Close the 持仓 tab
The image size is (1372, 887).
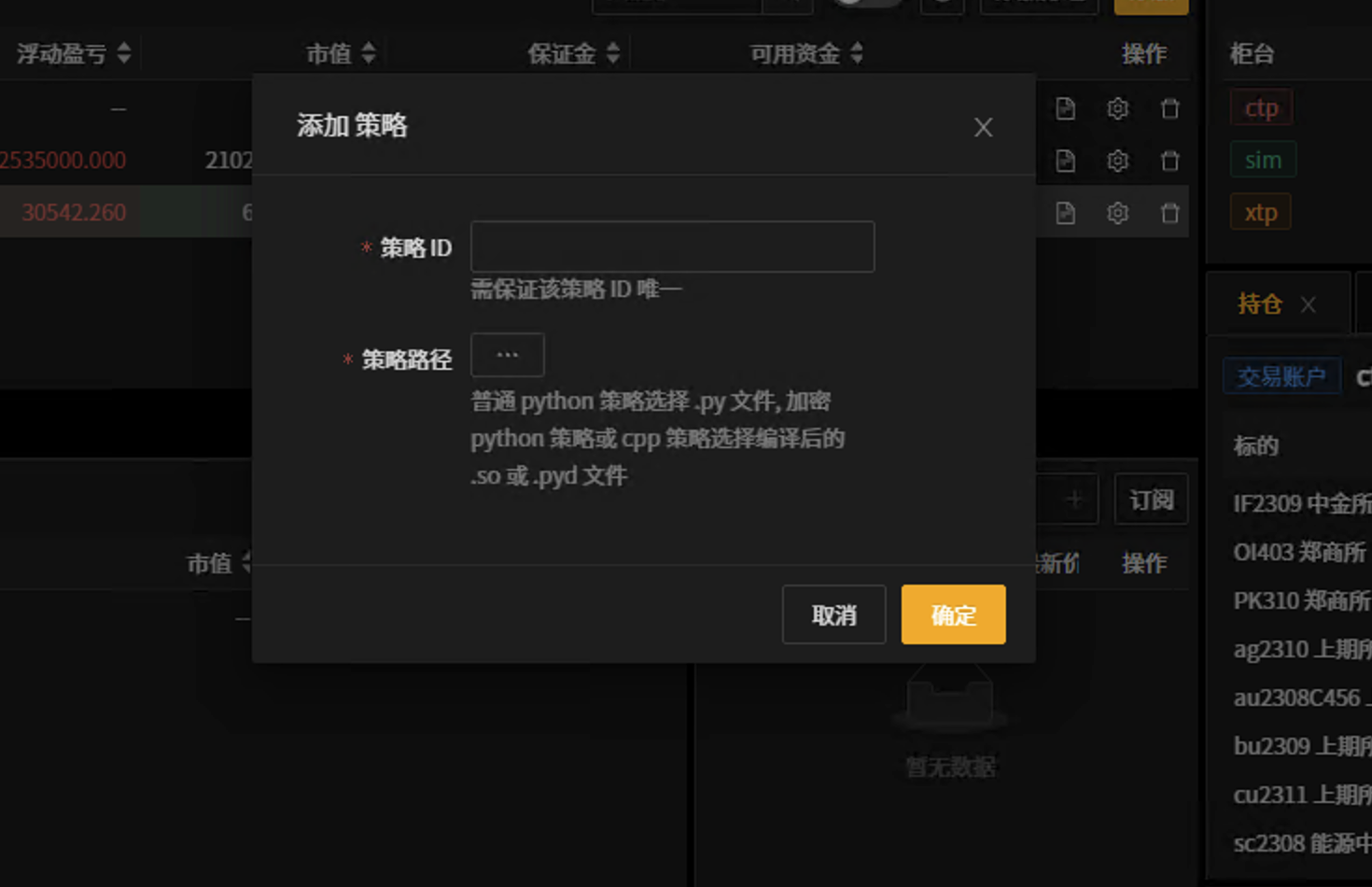tap(1309, 304)
